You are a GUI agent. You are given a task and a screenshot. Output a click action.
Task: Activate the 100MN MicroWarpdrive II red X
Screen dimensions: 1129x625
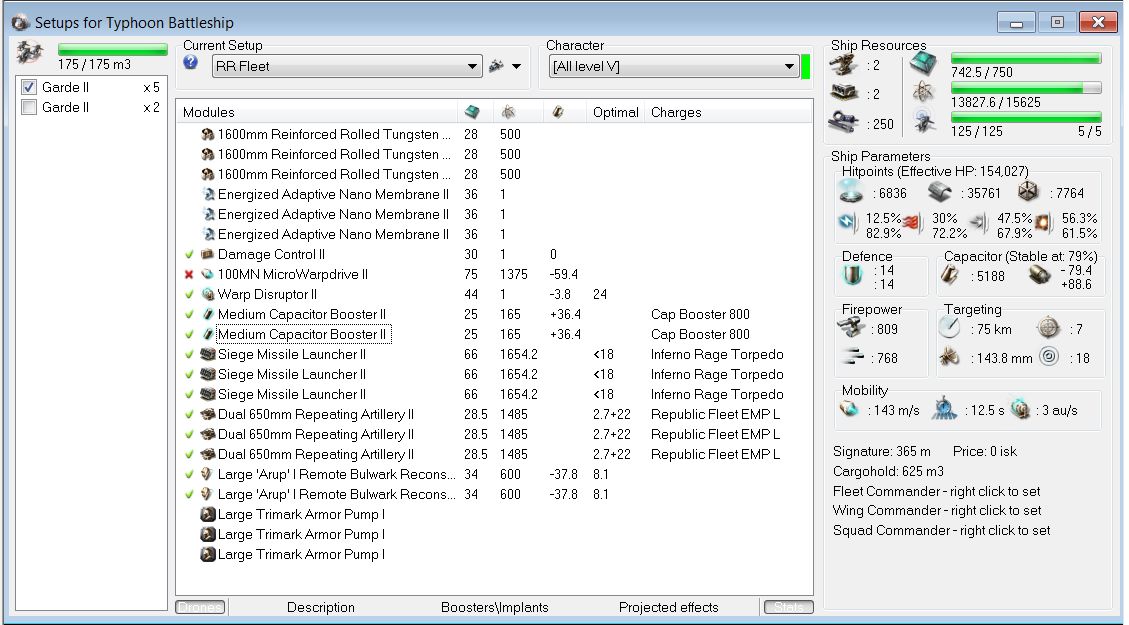(x=189, y=274)
